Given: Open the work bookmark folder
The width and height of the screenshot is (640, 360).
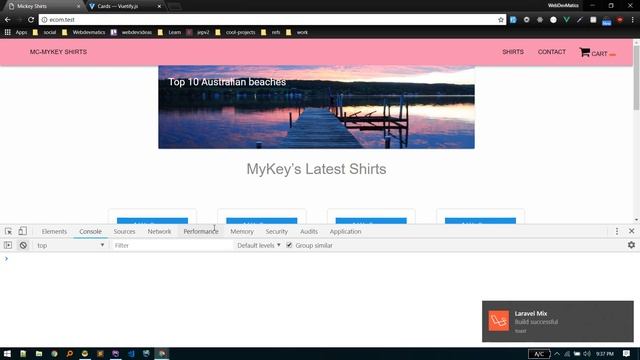Looking at the screenshot, I should tap(297, 32).
